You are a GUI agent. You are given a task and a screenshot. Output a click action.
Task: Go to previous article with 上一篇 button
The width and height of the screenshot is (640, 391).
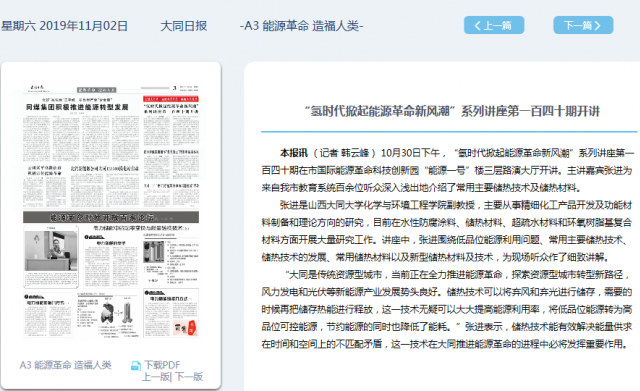tap(494, 25)
